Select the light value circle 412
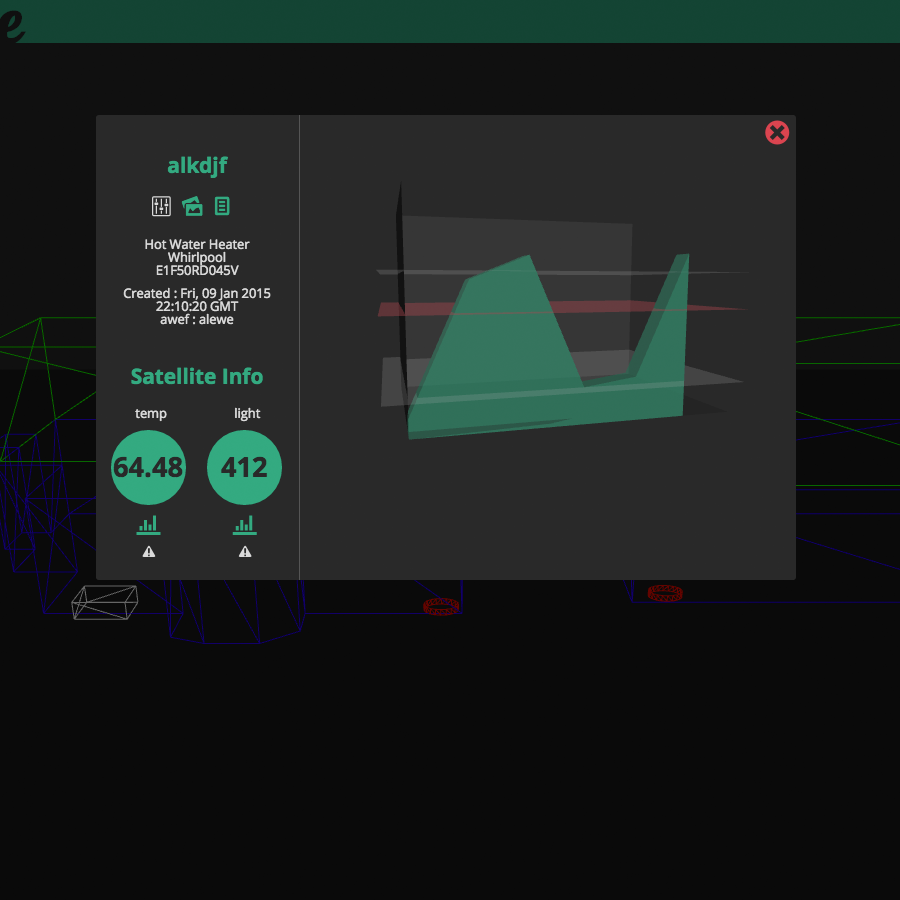The image size is (900, 900). click(245, 467)
